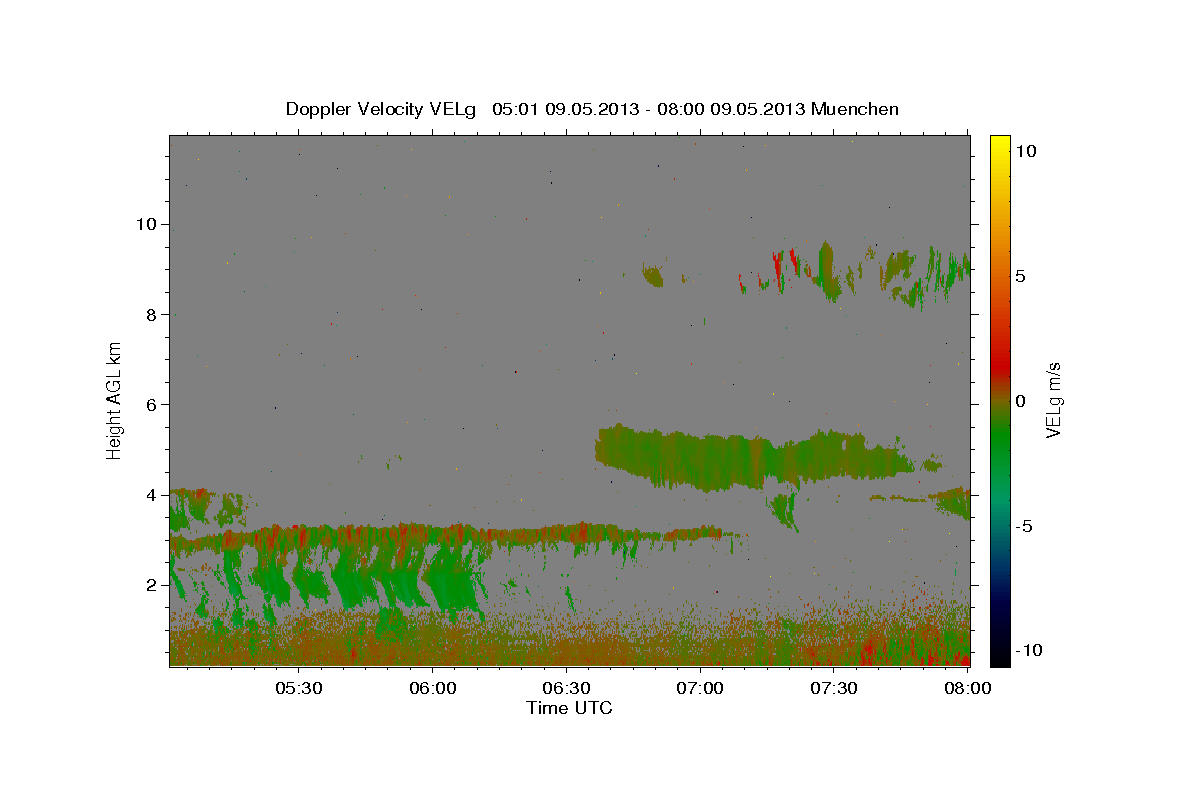Click the 'VELg m/s' colorbar label
Screen dimensions: 1200x800
click(1053, 400)
